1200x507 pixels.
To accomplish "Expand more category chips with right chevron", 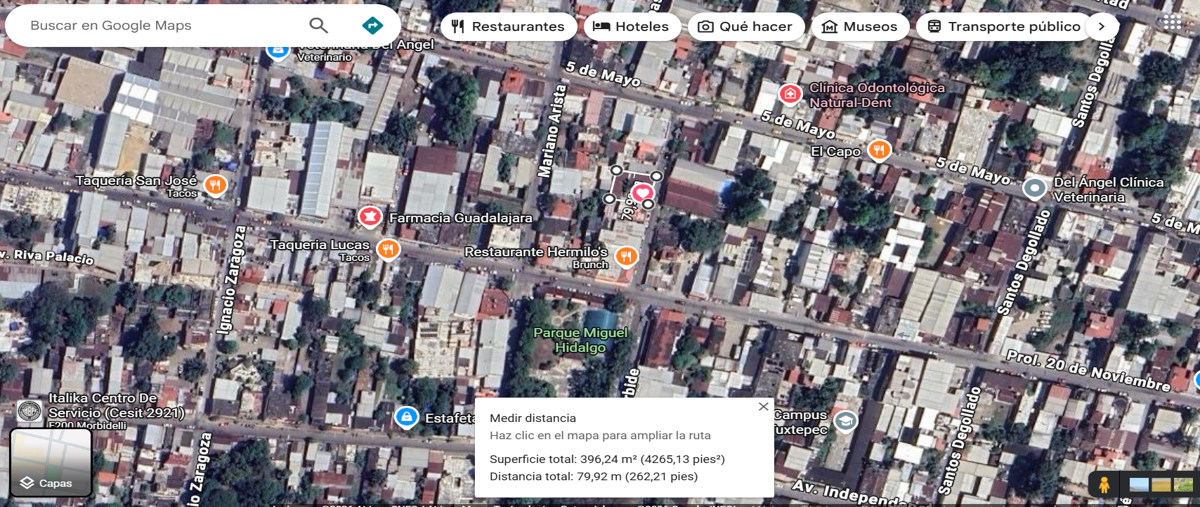I will (1101, 27).
